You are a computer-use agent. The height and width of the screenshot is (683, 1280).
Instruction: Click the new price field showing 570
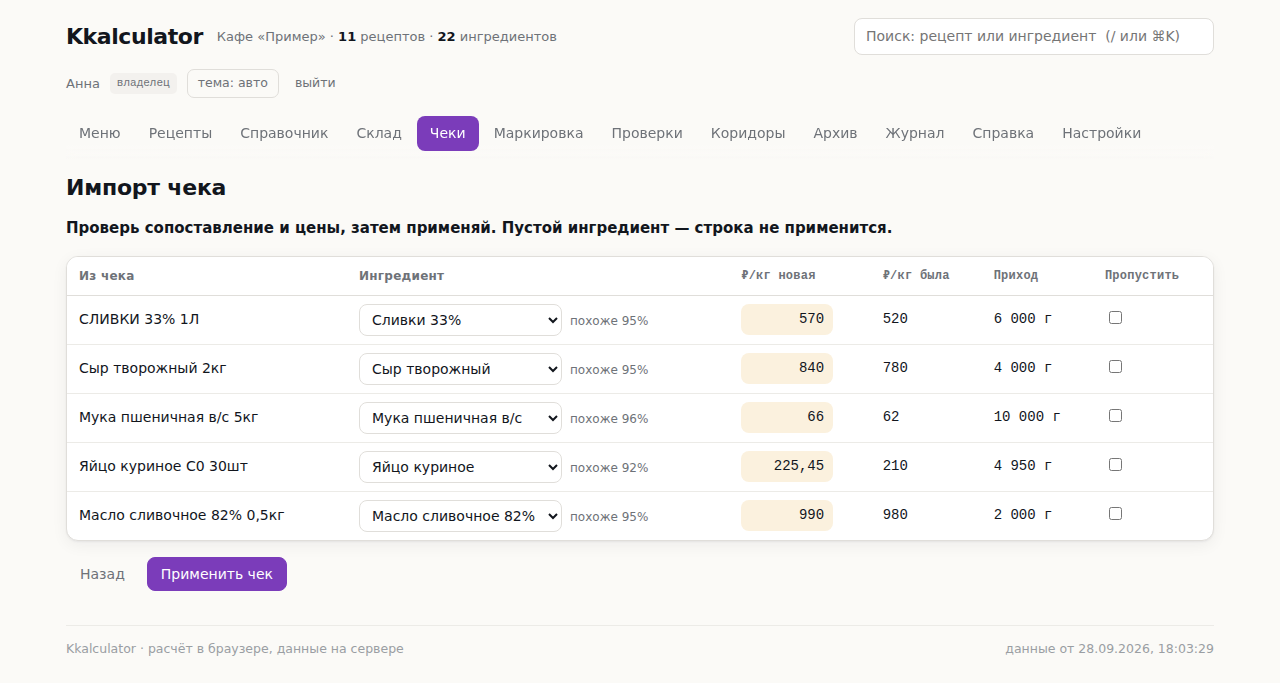pos(787,319)
